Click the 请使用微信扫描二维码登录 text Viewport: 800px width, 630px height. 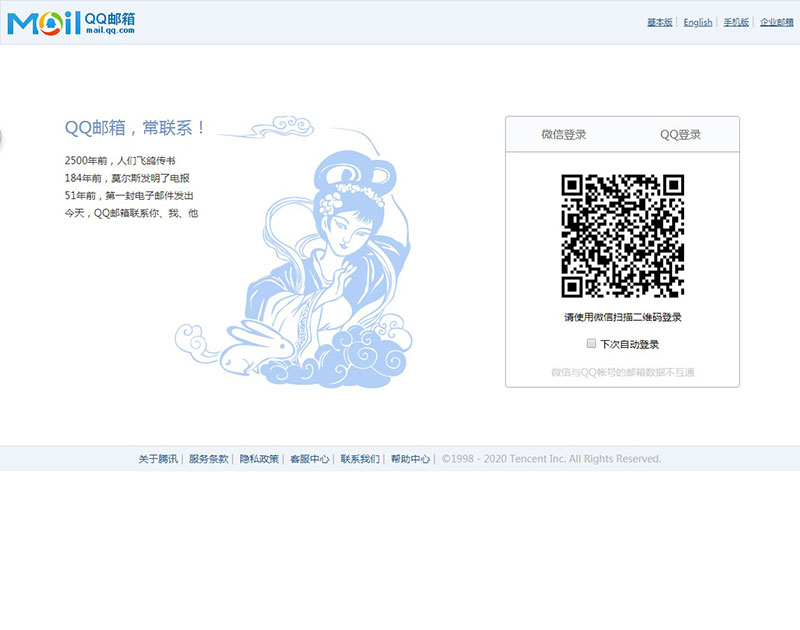point(622,317)
